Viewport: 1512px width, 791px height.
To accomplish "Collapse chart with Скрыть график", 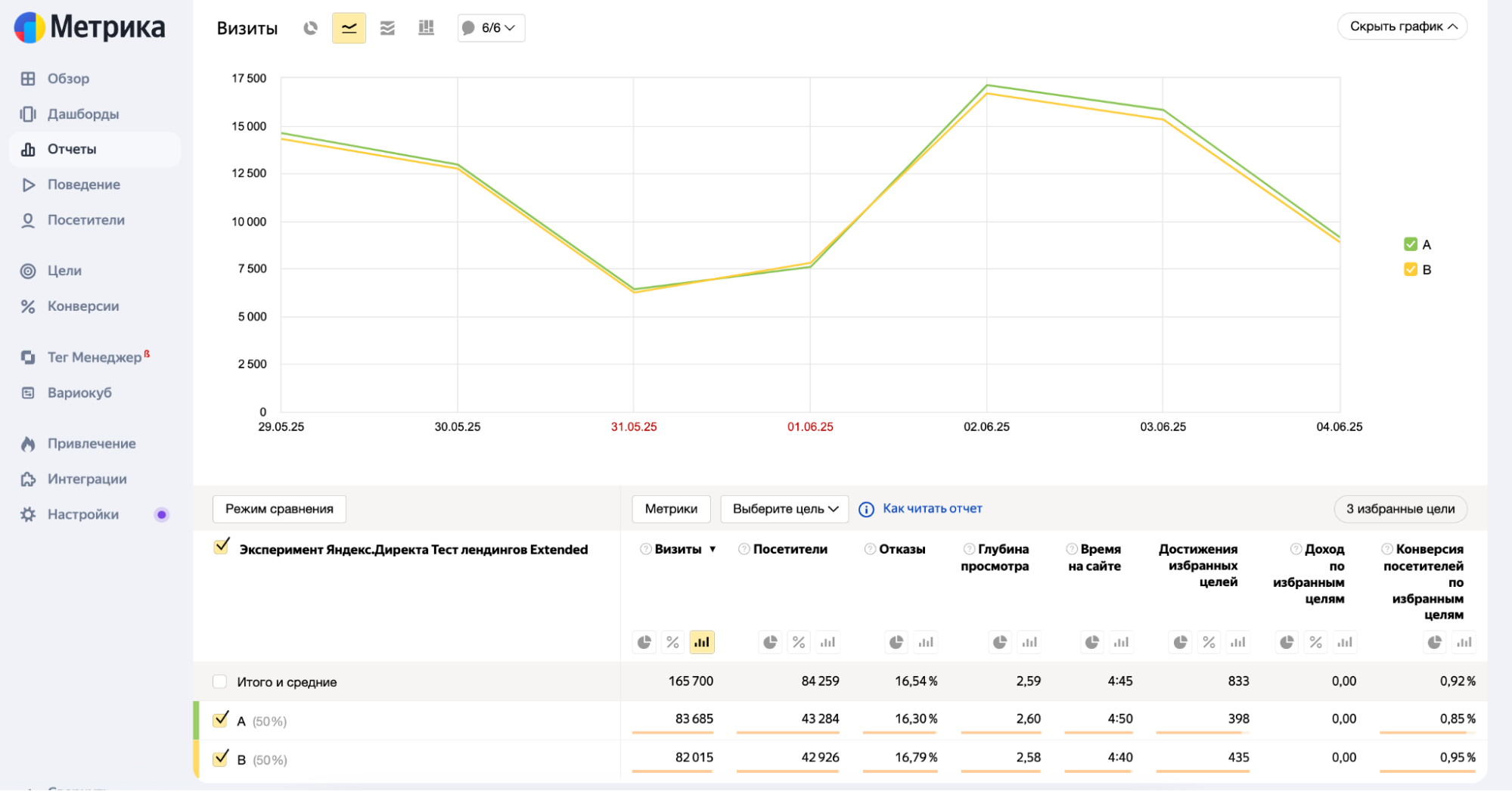I will click(1402, 26).
